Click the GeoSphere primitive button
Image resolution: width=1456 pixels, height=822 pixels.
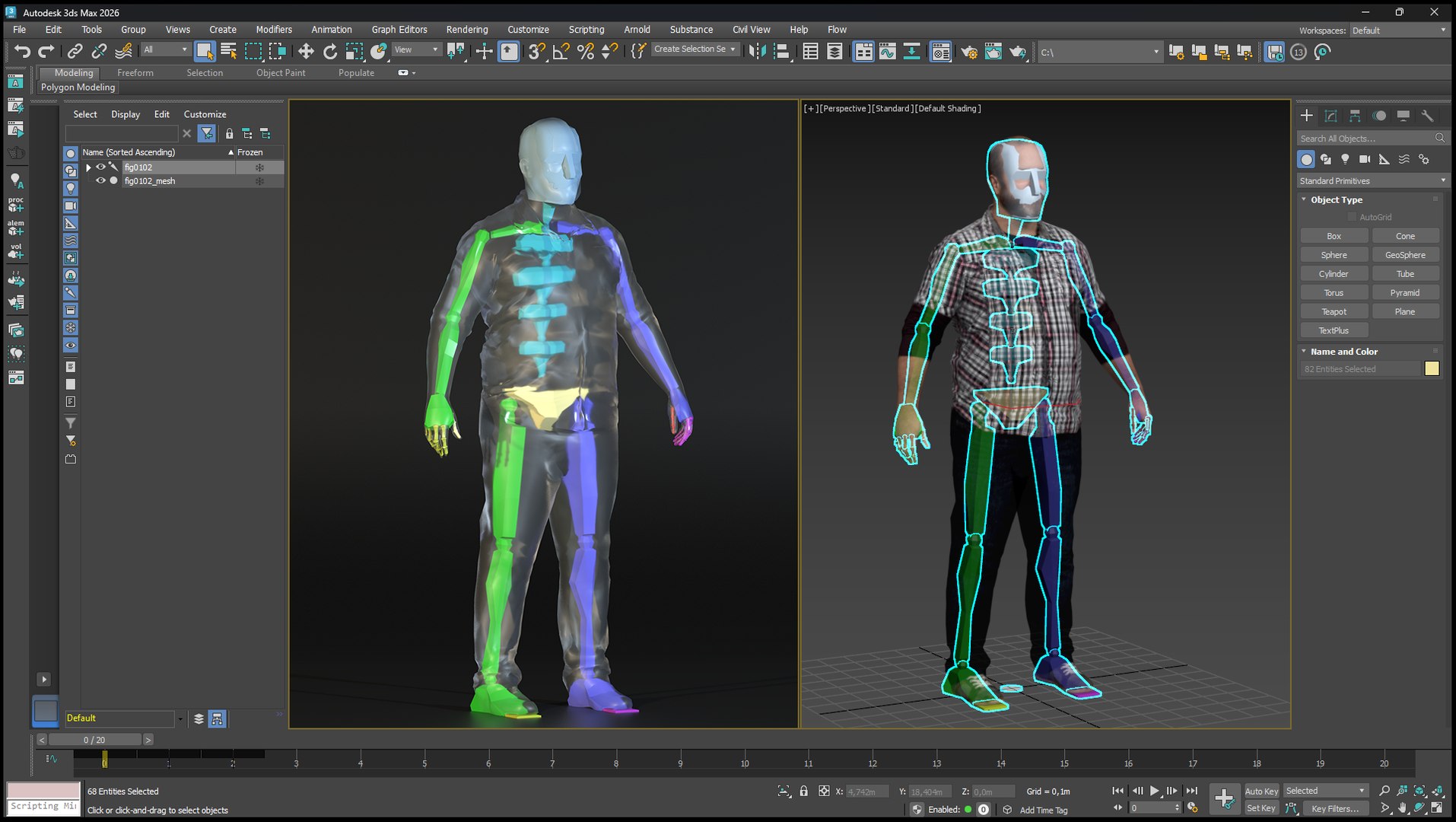[x=1405, y=255]
